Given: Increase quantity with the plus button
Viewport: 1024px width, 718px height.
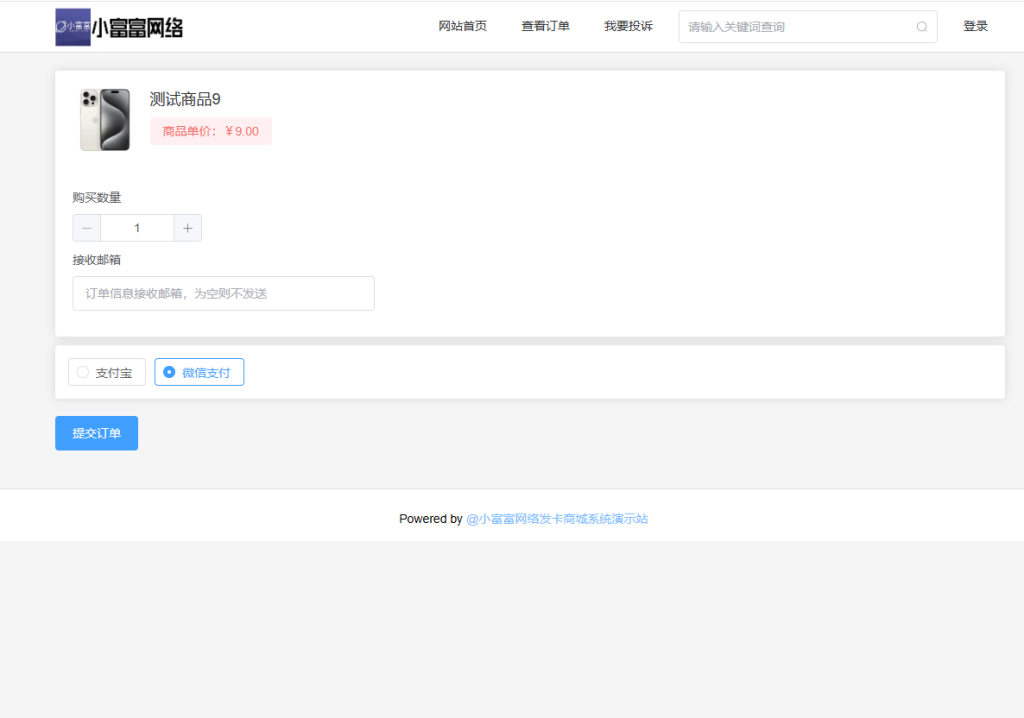Looking at the screenshot, I should [x=188, y=228].
